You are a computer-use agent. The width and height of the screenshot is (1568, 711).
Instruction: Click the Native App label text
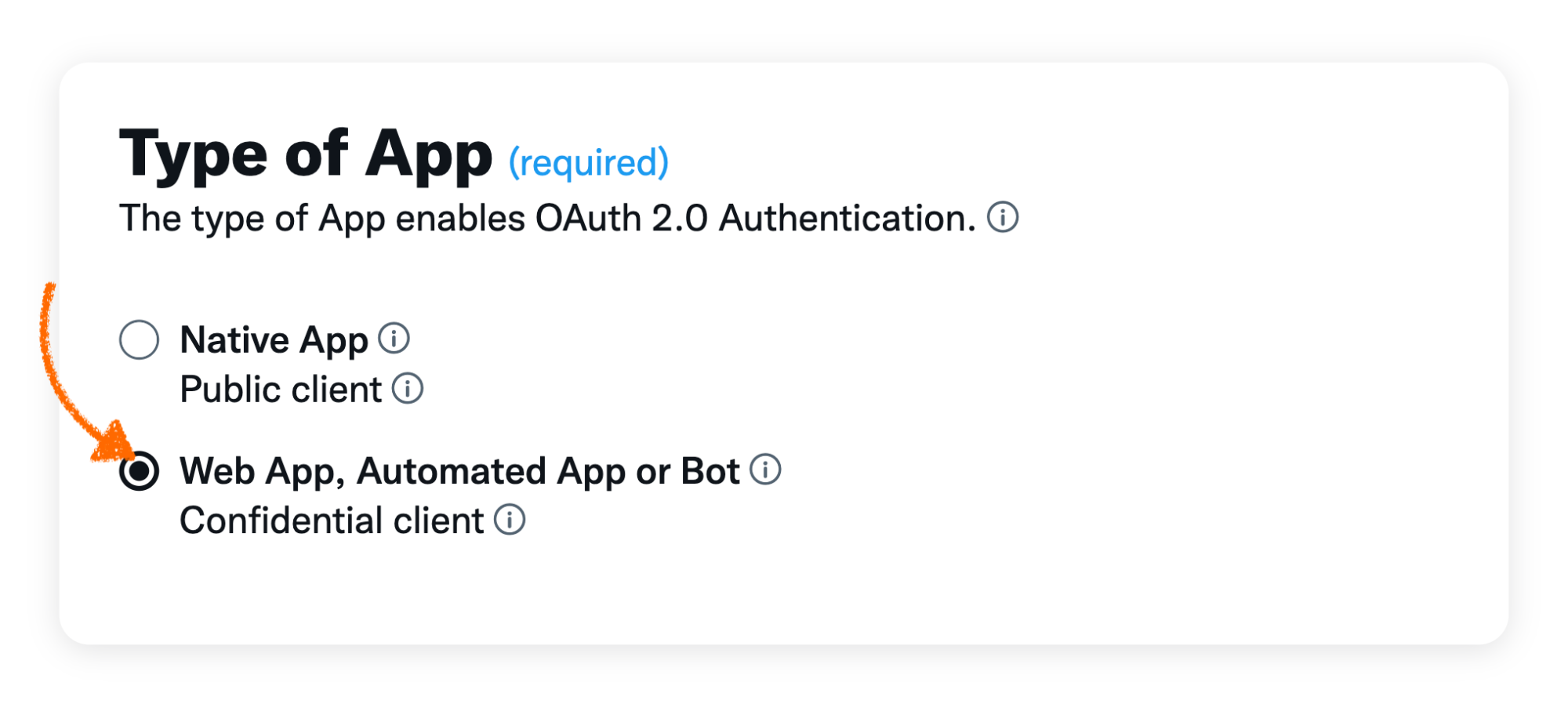point(274,340)
